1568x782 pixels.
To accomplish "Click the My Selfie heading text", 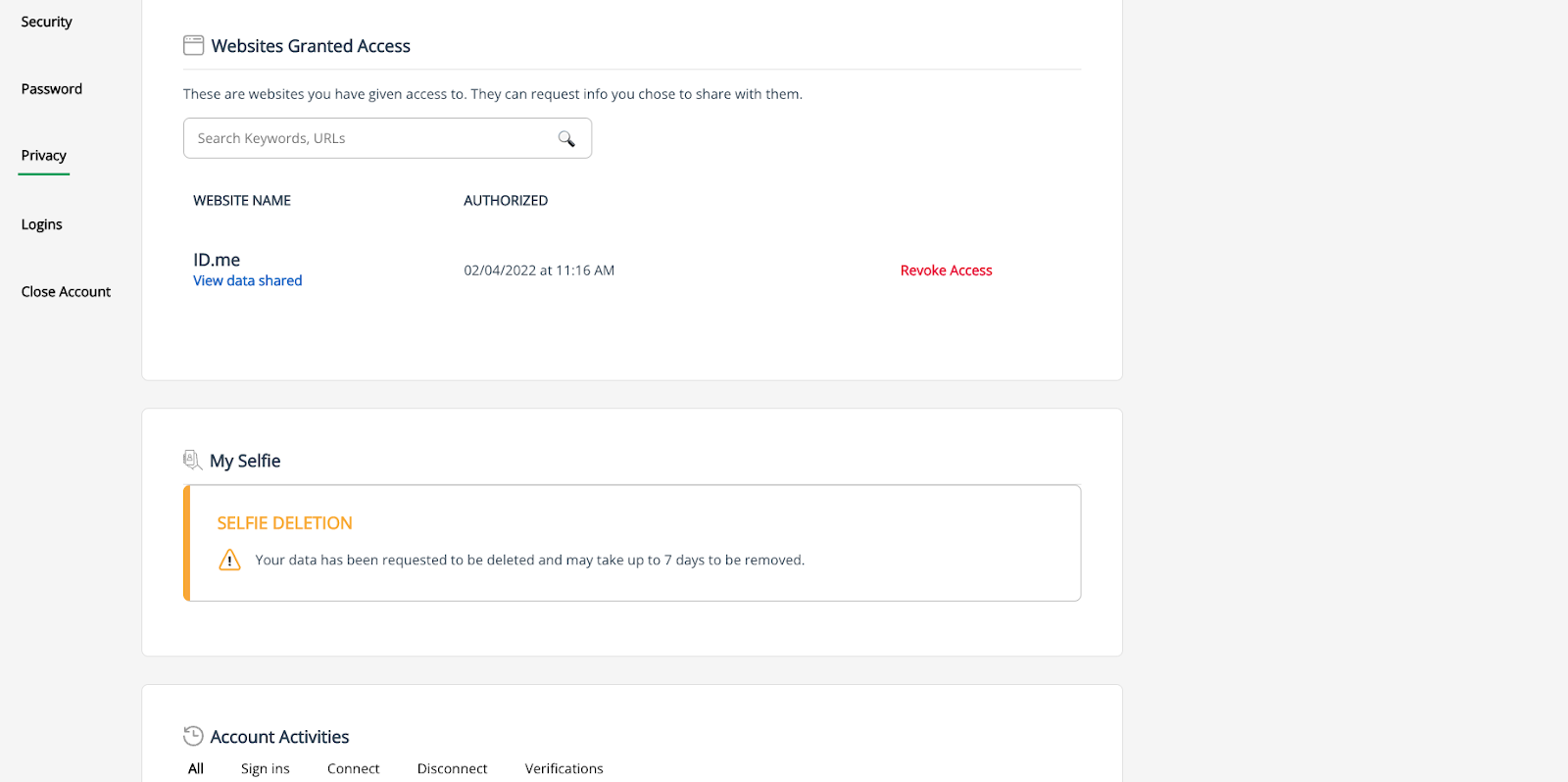I will pyautogui.click(x=245, y=461).
